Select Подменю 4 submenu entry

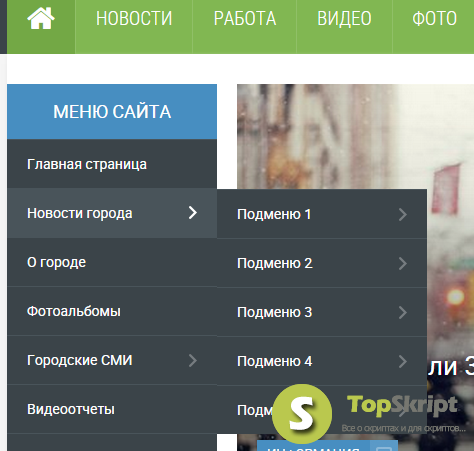(x=322, y=361)
